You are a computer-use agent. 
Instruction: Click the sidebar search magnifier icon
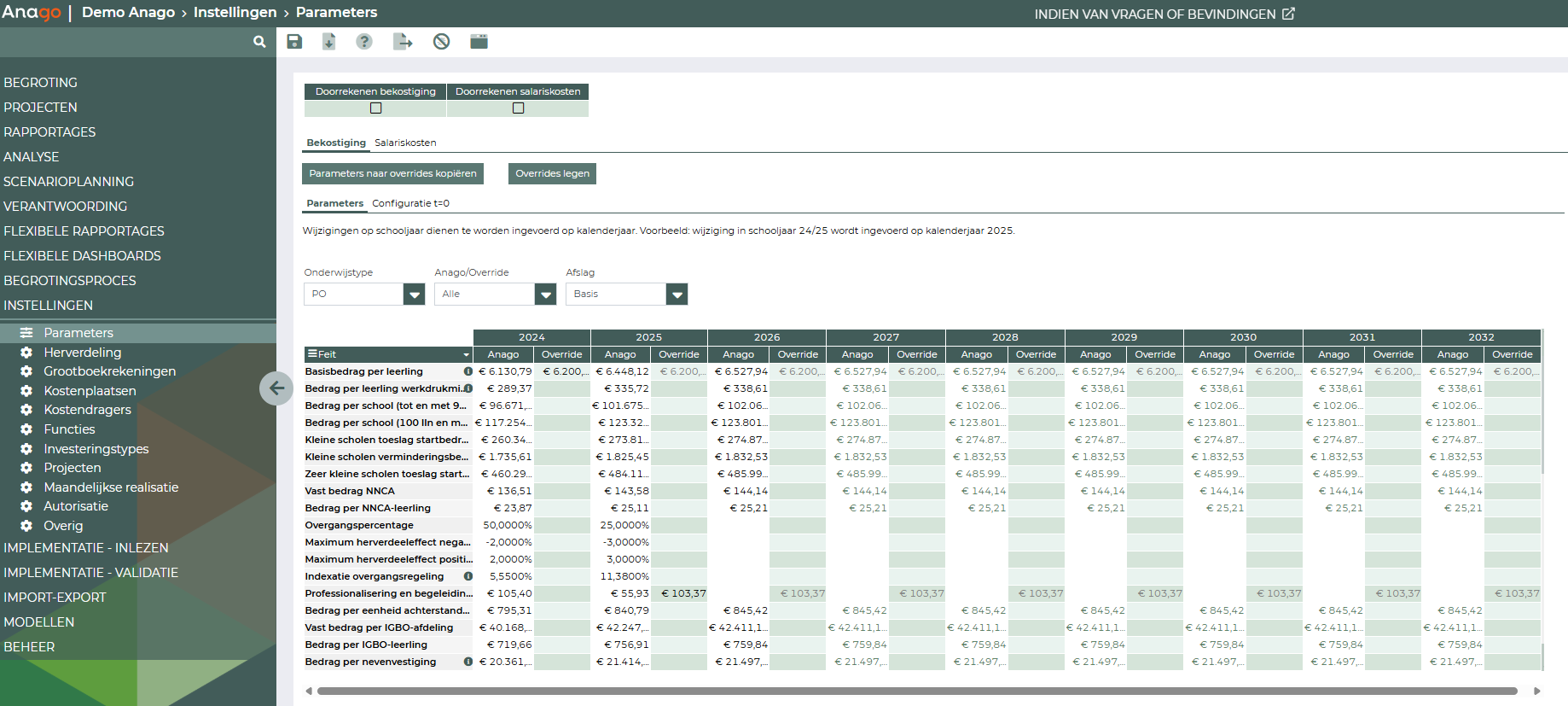pyautogui.click(x=259, y=42)
